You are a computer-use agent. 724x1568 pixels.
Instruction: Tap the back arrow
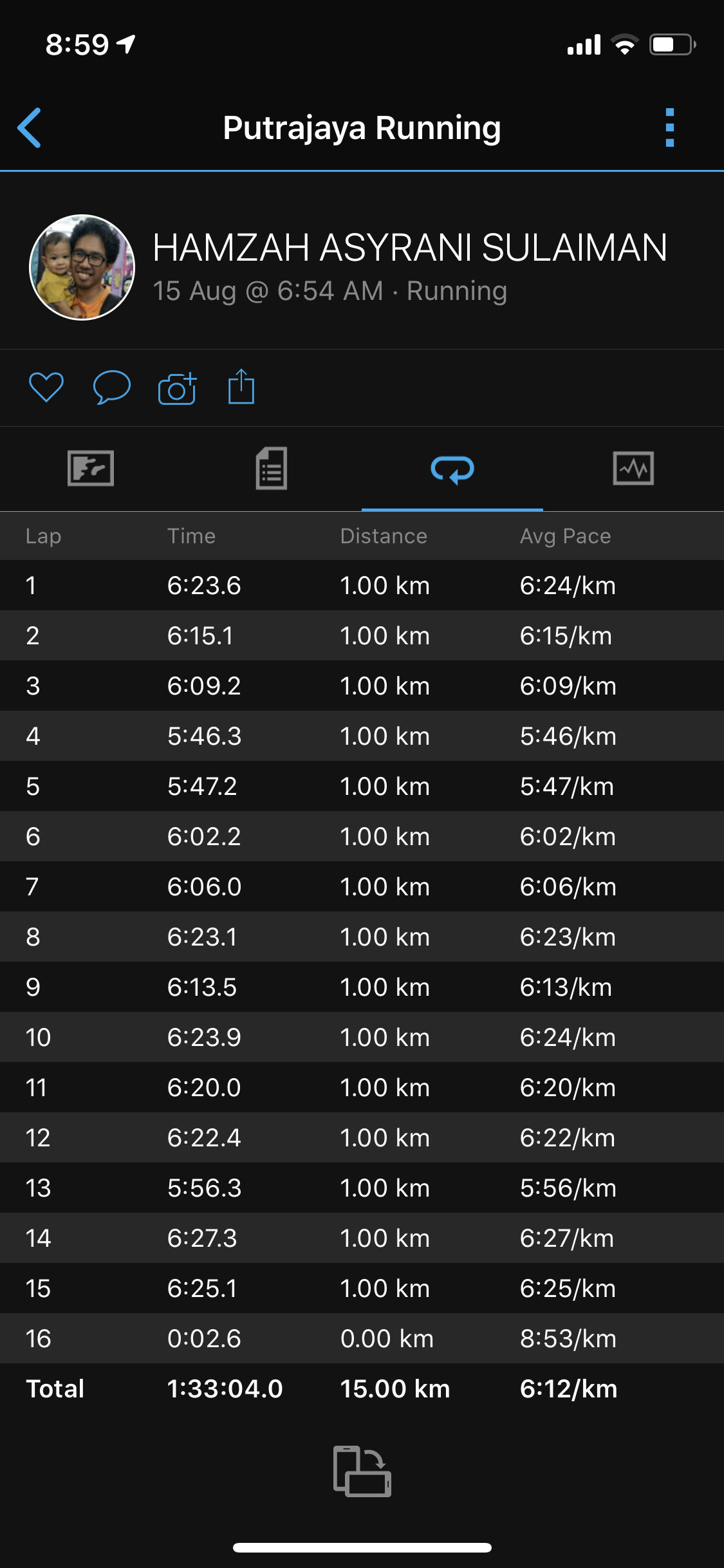point(30,127)
